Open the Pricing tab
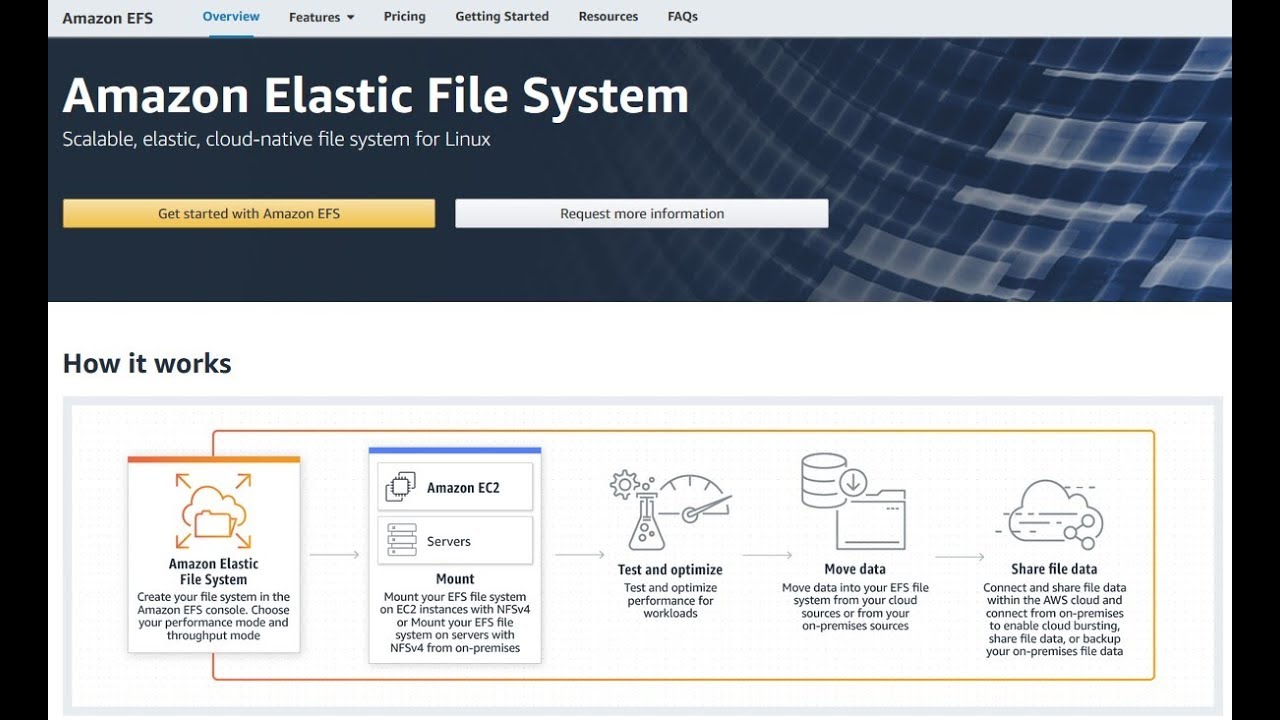The height and width of the screenshot is (720, 1280). pyautogui.click(x=404, y=16)
